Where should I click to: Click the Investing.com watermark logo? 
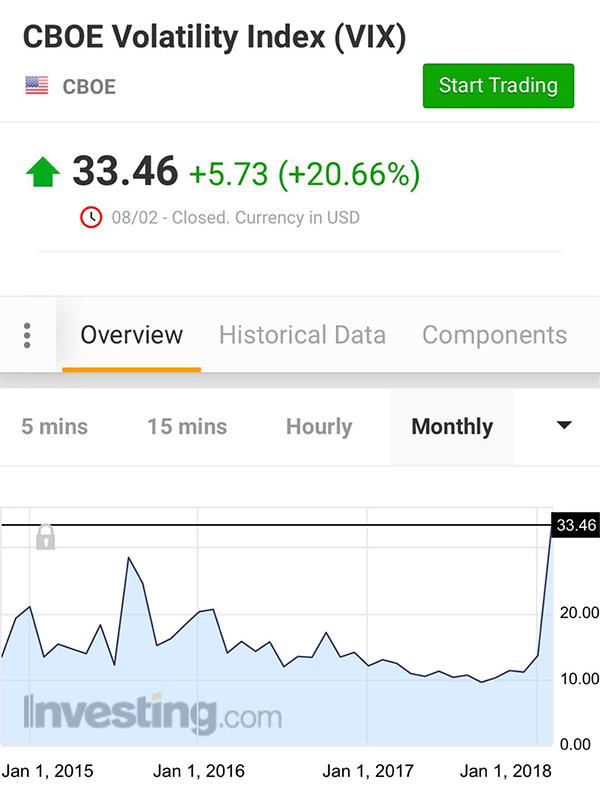(152, 715)
